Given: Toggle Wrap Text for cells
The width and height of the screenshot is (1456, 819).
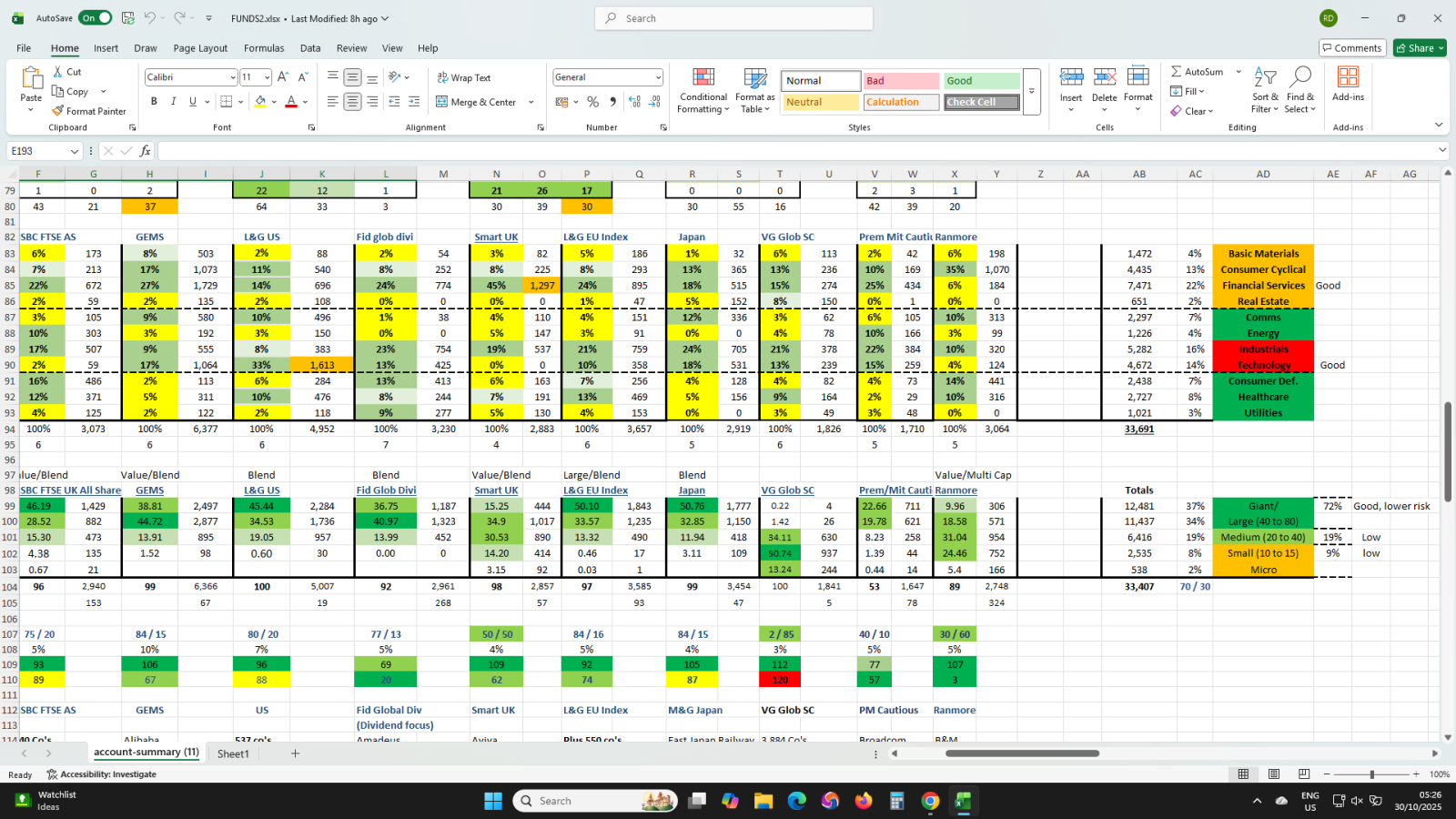Looking at the screenshot, I should tap(463, 77).
